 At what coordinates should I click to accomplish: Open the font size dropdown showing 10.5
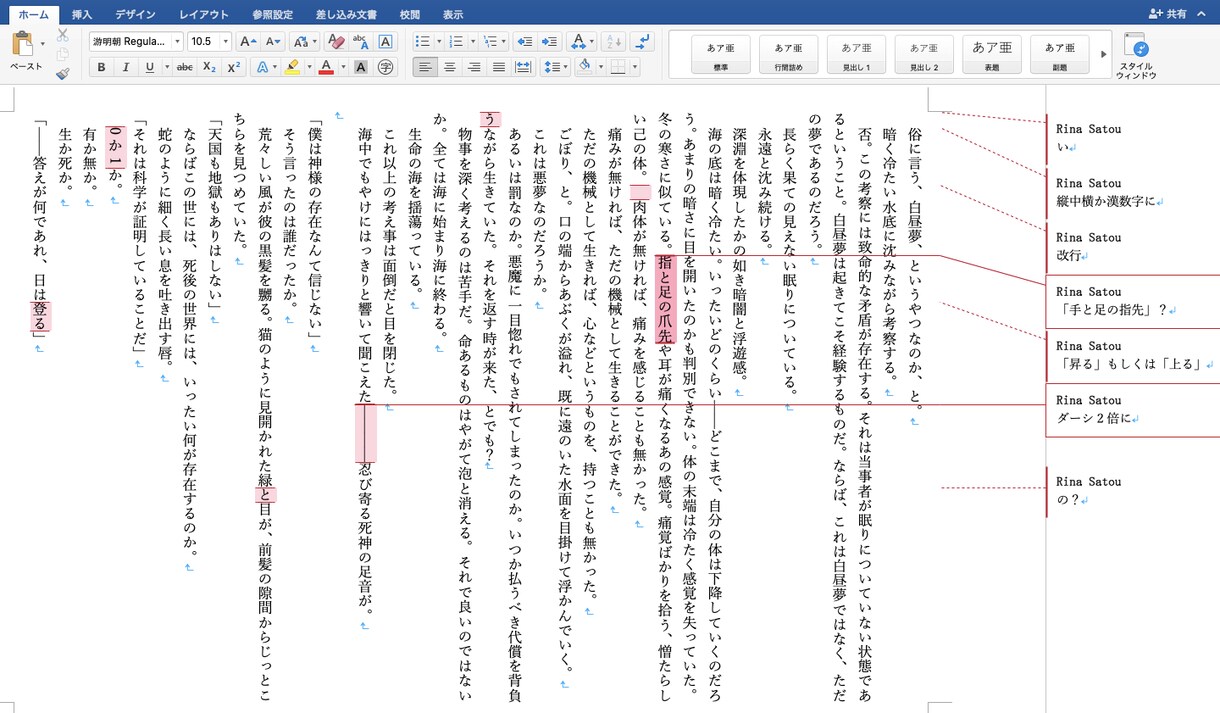[x=225, y=41]
